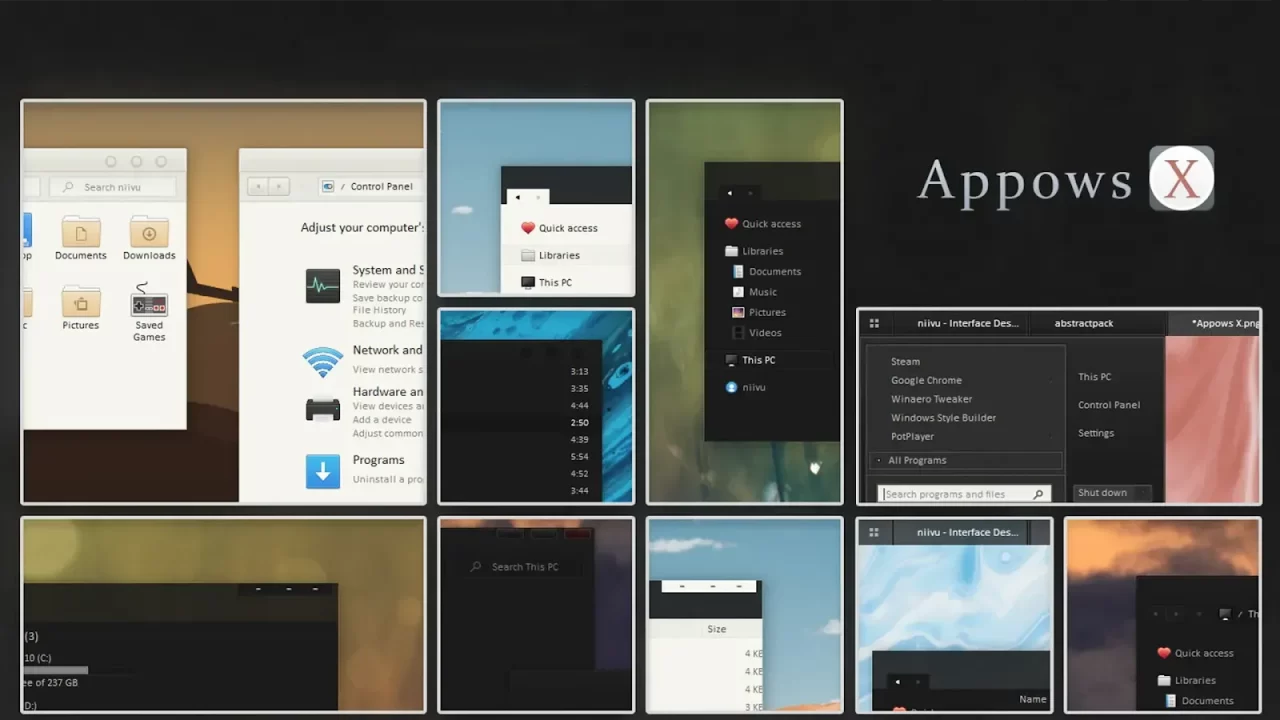Image resolution: width=1280 pixels, height=720 pixels.
Task: Open the Downloads folder icon
Action: (149, 232)
